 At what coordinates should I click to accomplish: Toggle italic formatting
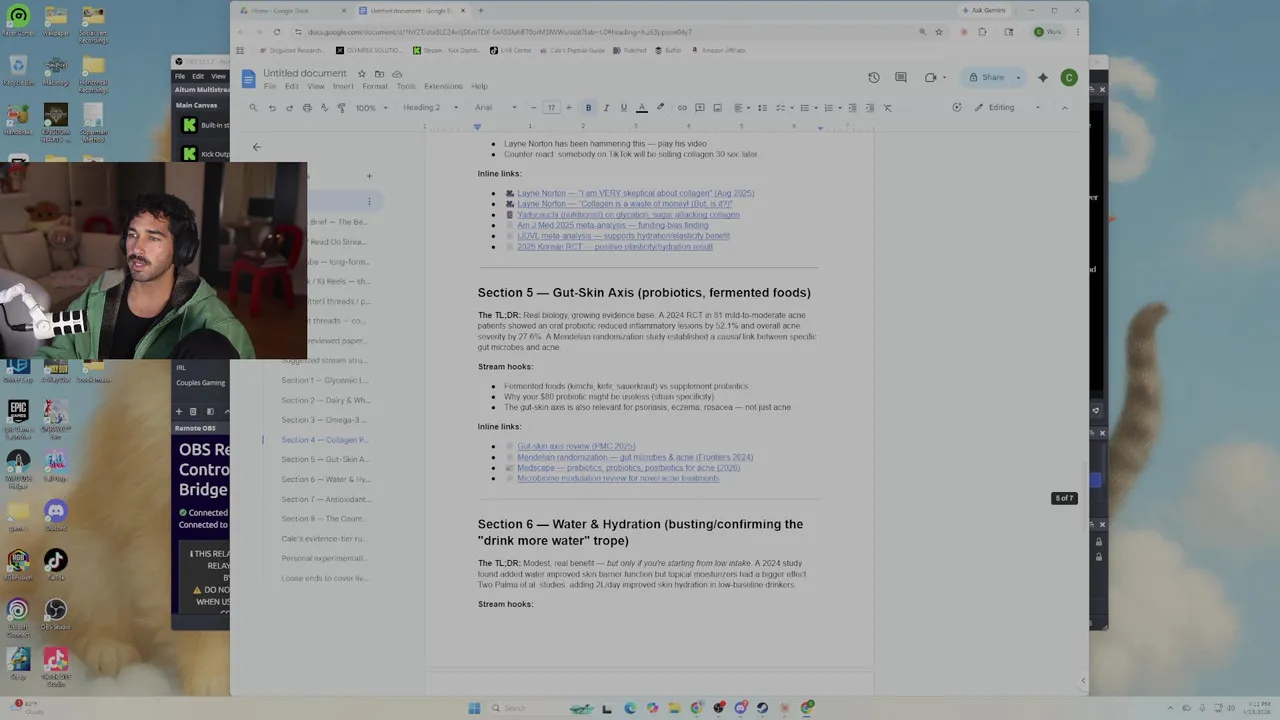(x=606, y=108)
